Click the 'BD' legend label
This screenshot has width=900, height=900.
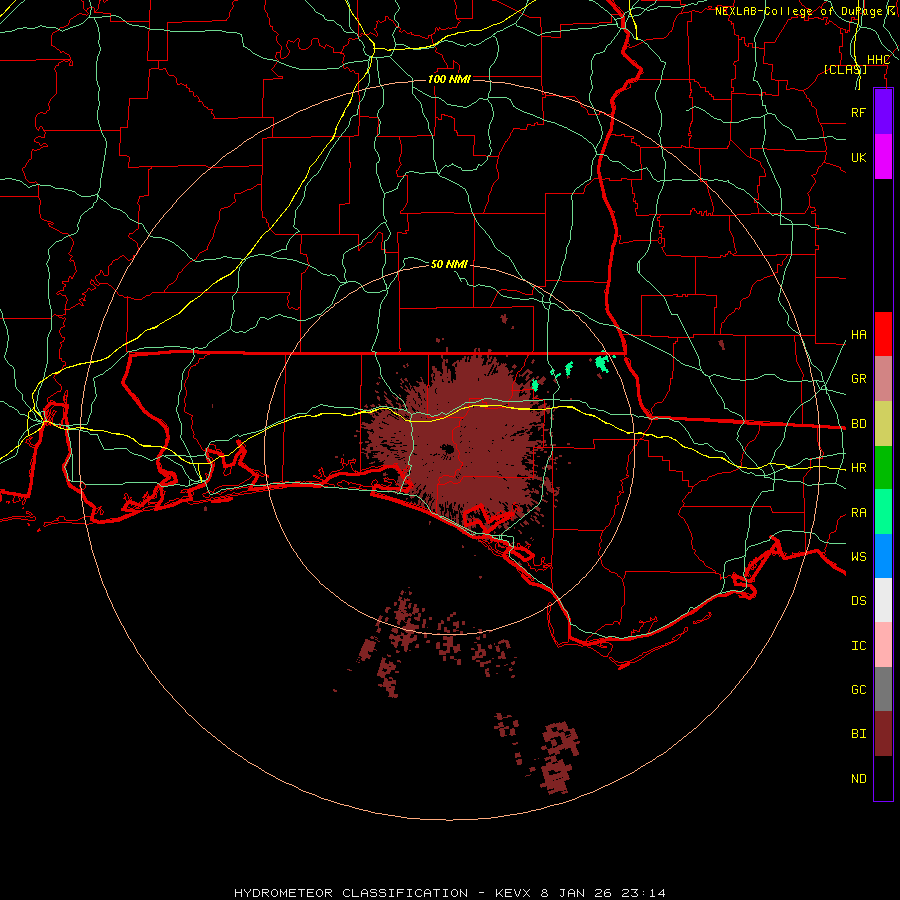(858, 424)
